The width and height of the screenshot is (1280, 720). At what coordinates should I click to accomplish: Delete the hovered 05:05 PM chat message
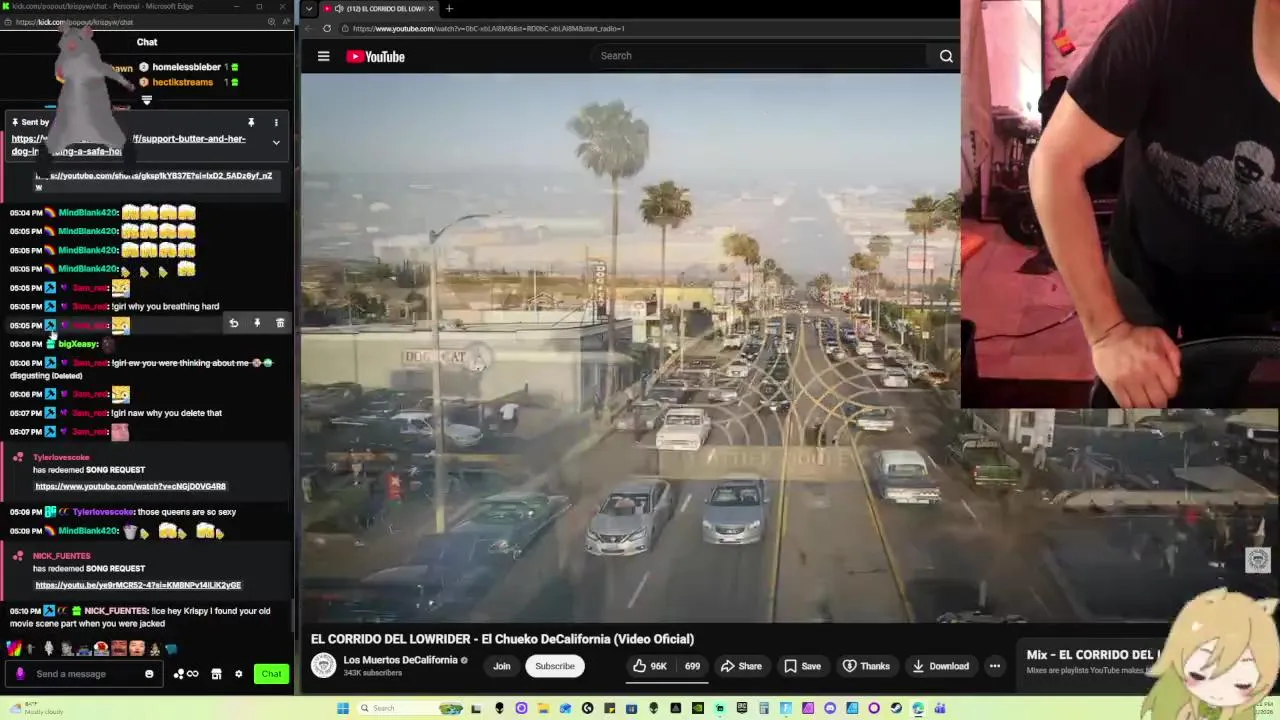tap(280, 323)
